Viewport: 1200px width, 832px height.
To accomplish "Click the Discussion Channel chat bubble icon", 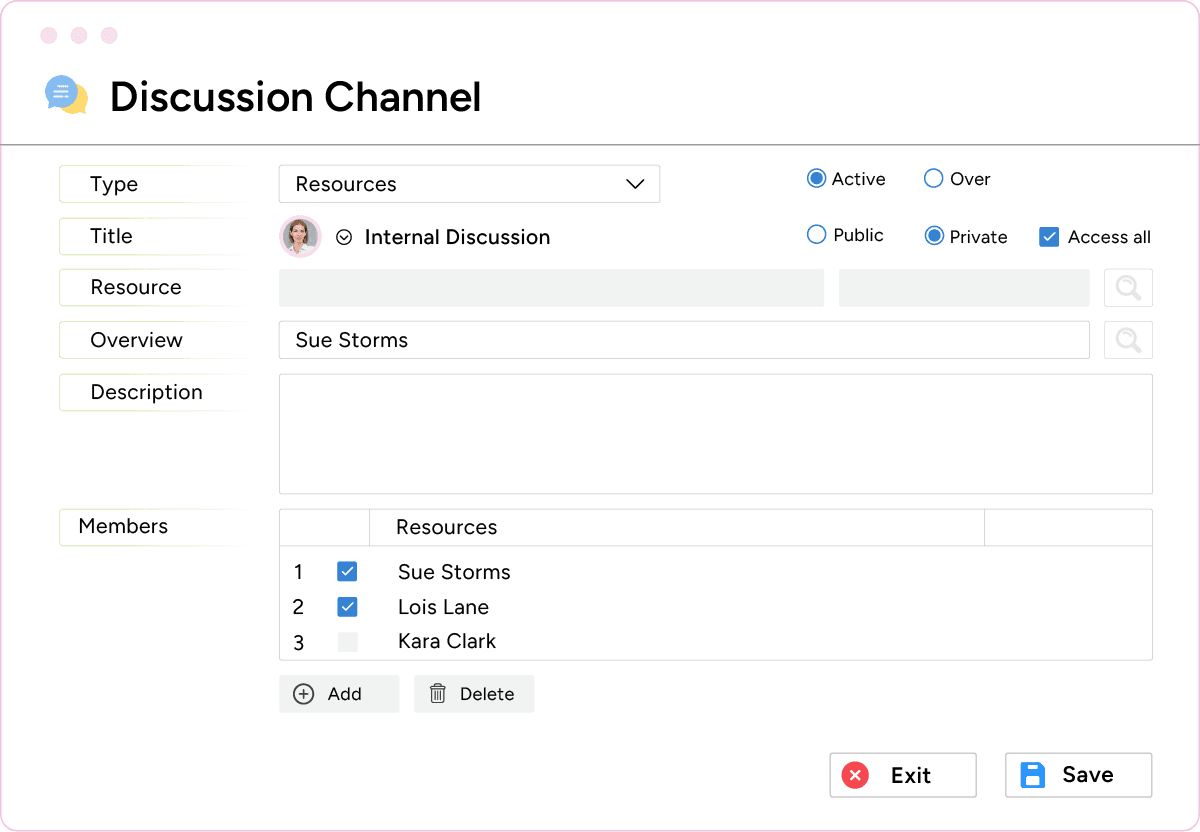I will 66,95.
